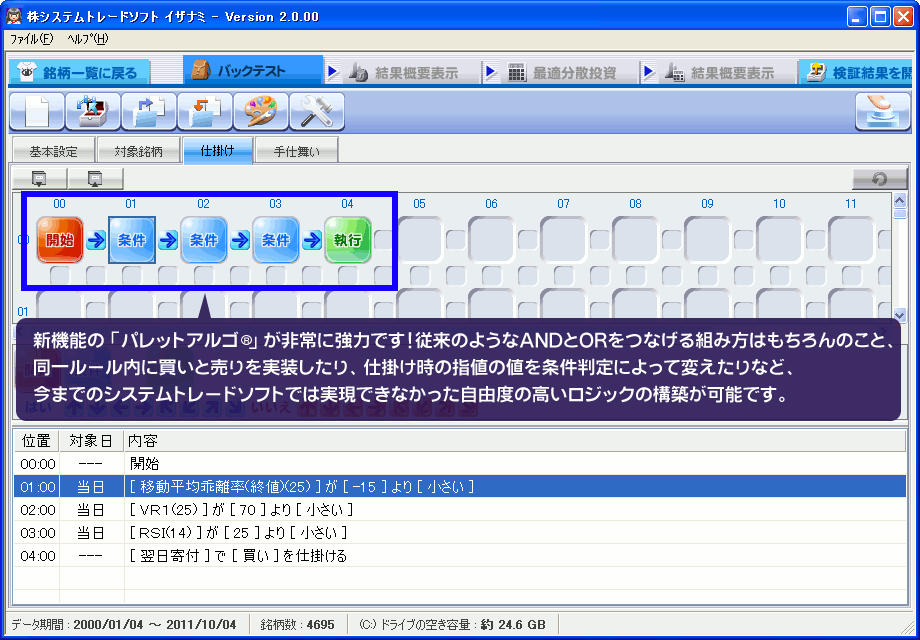Switch to the 対象銘柄 sub-tab
This screenshot has height=640, width=920.
138,151
